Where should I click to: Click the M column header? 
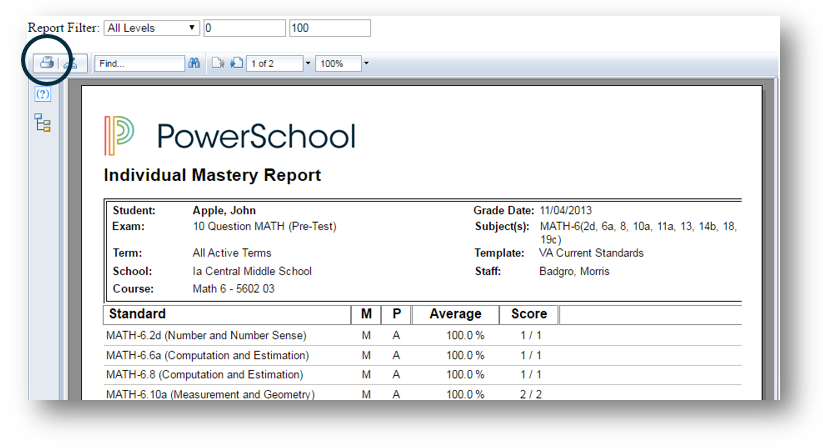[366, 314]
